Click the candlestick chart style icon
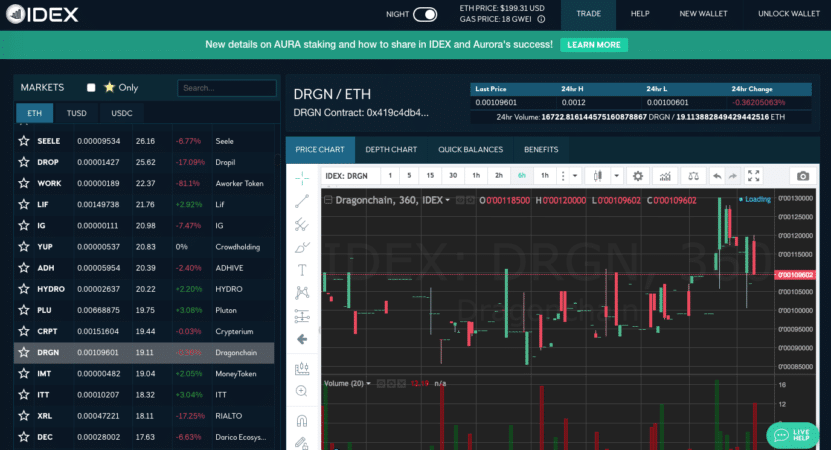 click(597, 176)
